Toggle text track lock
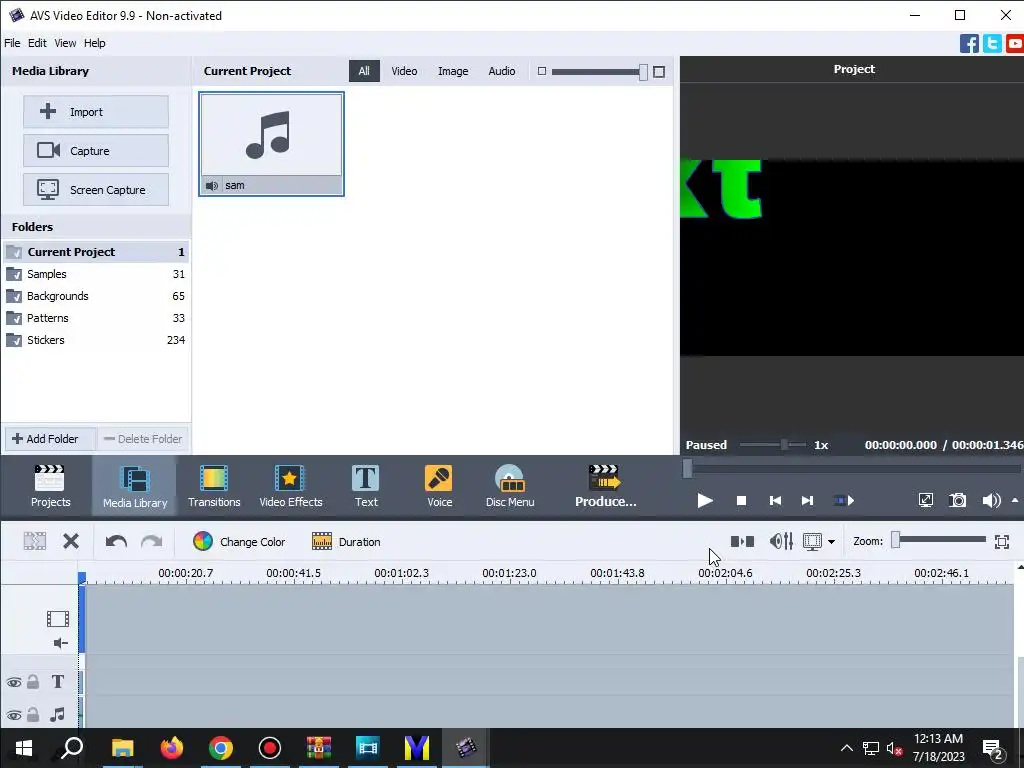The image size is (1024, 768). click(x=33, y=682)
